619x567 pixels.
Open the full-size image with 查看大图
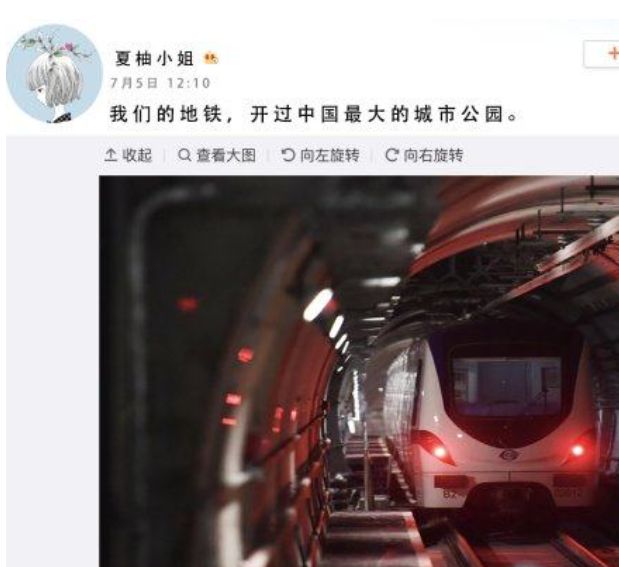226,155
